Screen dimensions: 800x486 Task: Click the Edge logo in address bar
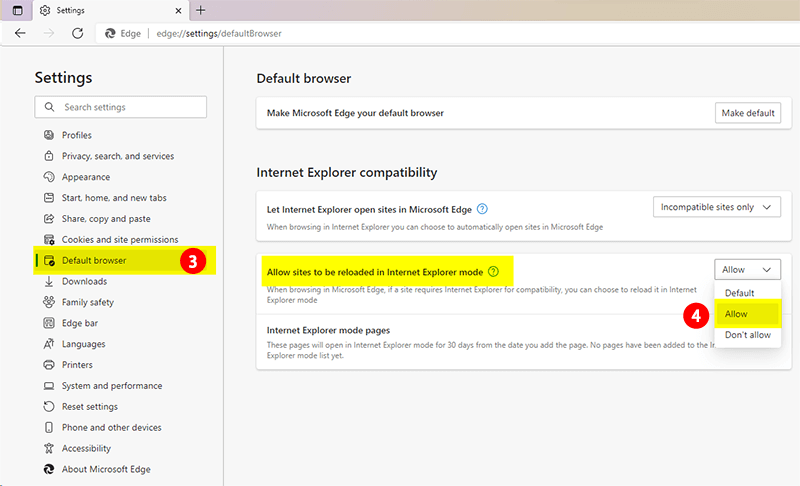coord(110,34)
